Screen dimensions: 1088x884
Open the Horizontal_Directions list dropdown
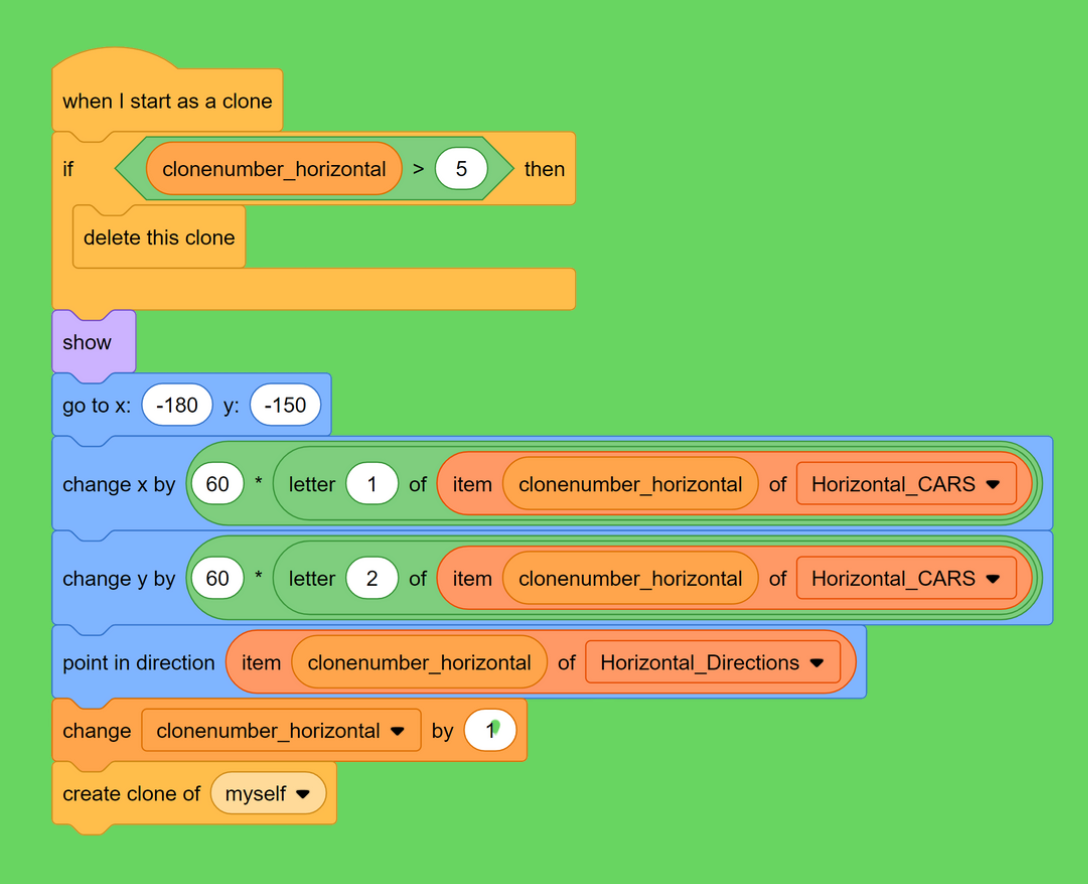click(x=816, y=663)
